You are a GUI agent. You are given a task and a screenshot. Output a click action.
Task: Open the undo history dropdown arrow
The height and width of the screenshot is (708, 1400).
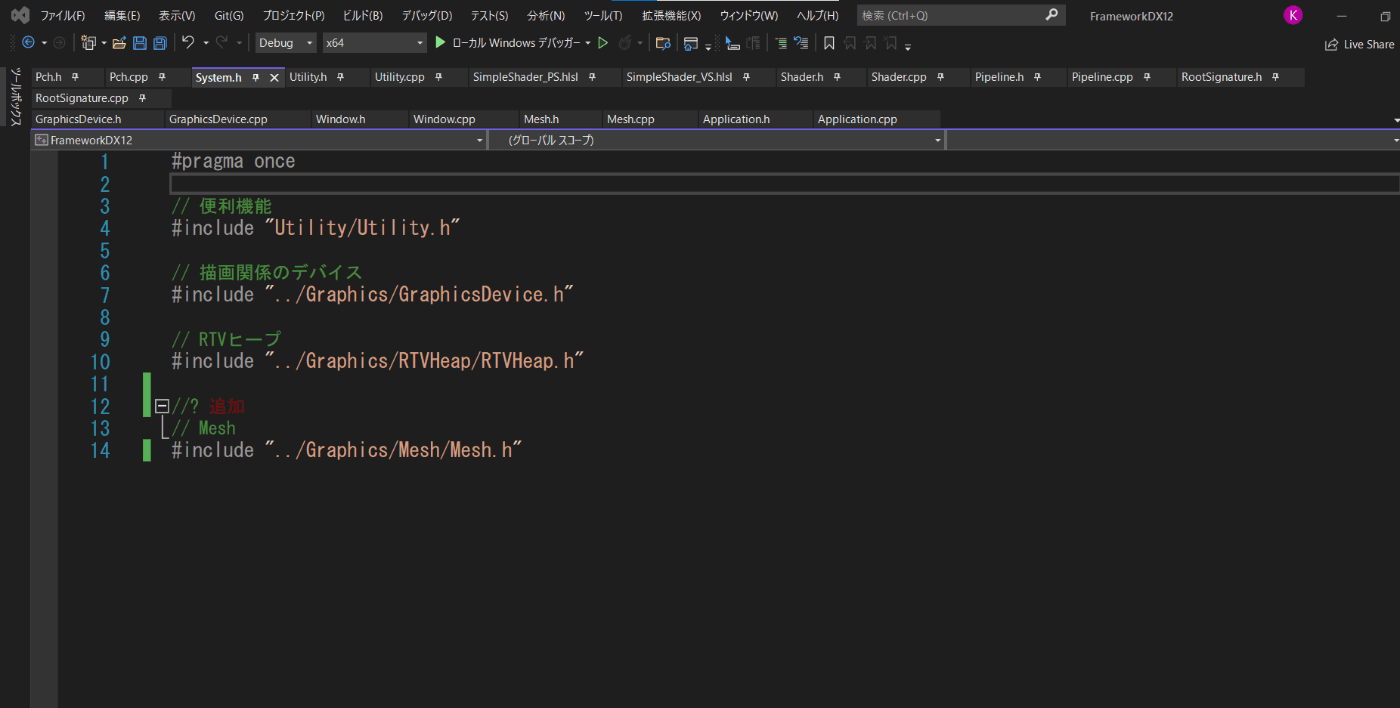click(x=205, y=43)
